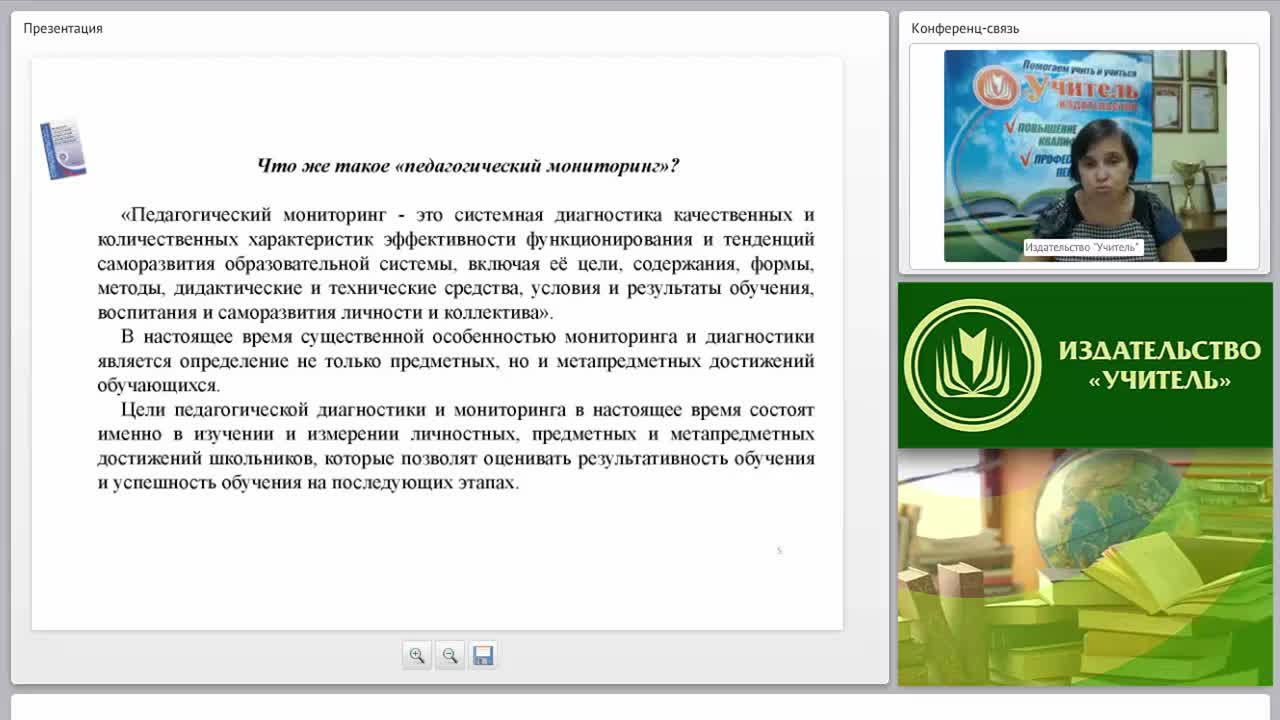Click the slide heading «педагогический мониторинг»
The width and height of the screenshot is (1280, 720).
468,166
